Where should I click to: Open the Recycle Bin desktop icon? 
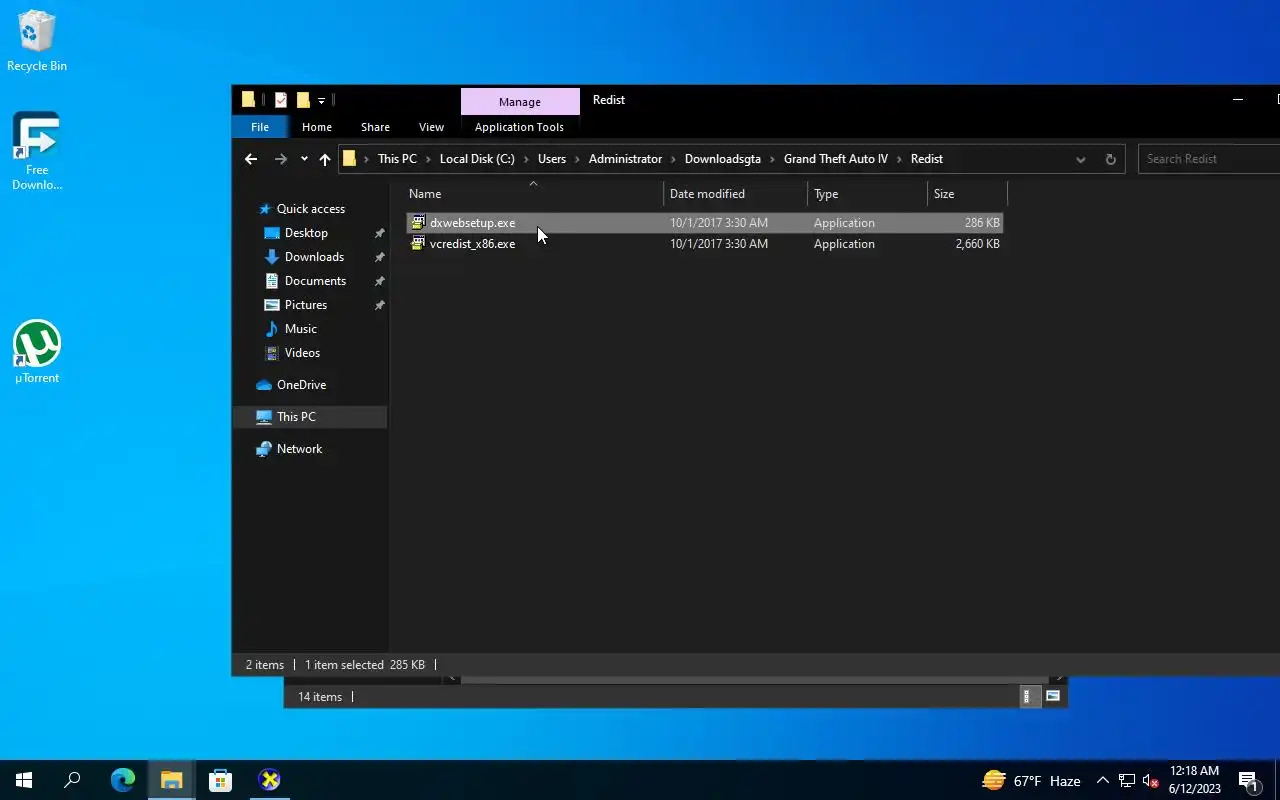tap(37, 41)
